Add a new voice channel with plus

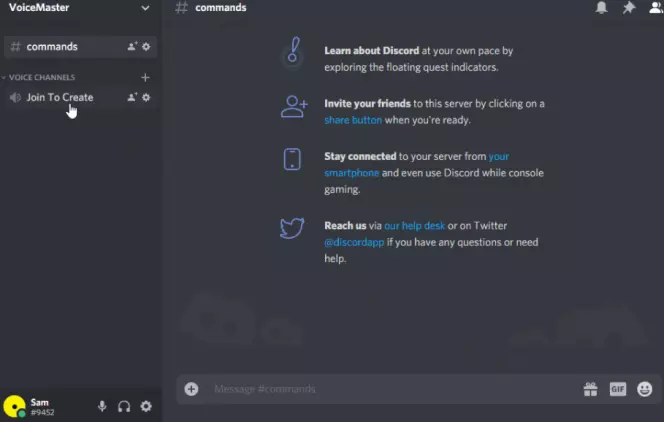click(x=145, y=77)
